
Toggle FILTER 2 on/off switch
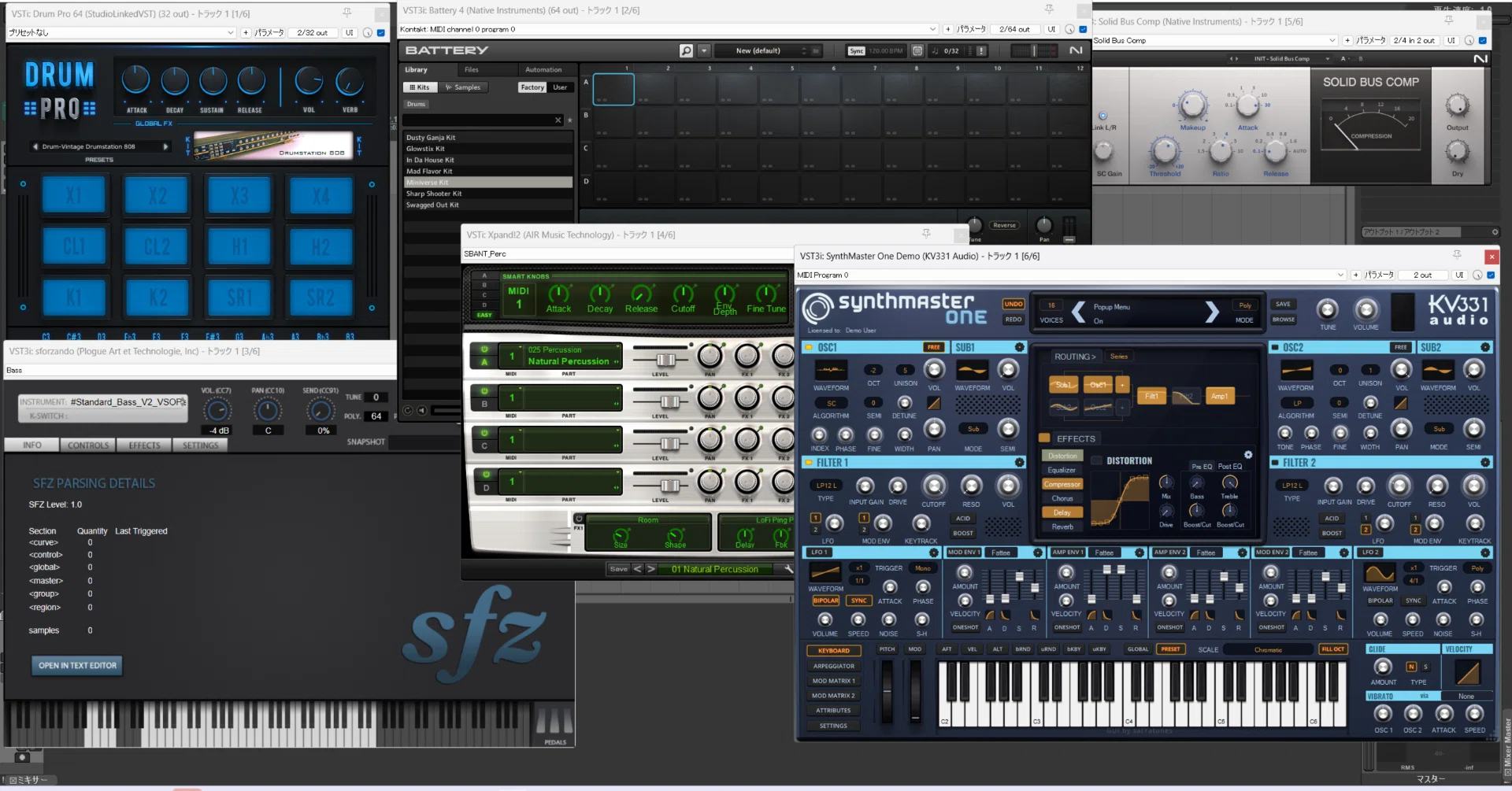pos(1275,463)
